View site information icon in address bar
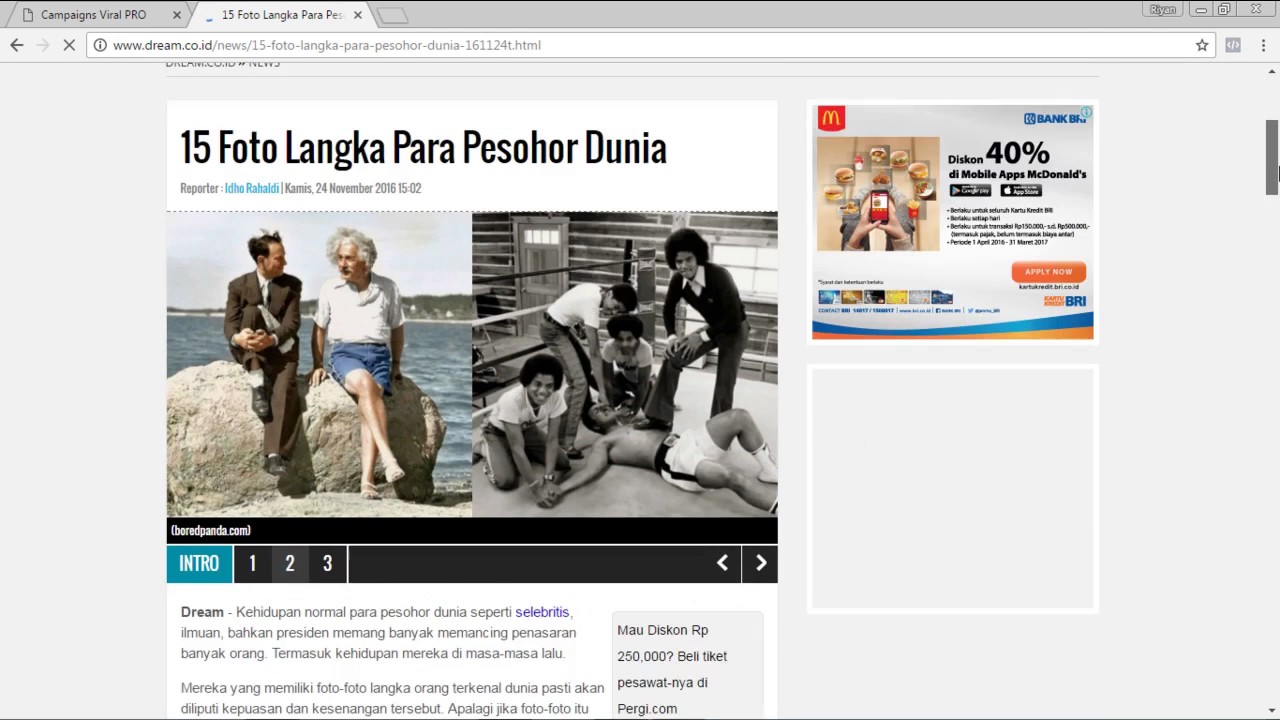1280x720 pixels. tap(101, 45)
